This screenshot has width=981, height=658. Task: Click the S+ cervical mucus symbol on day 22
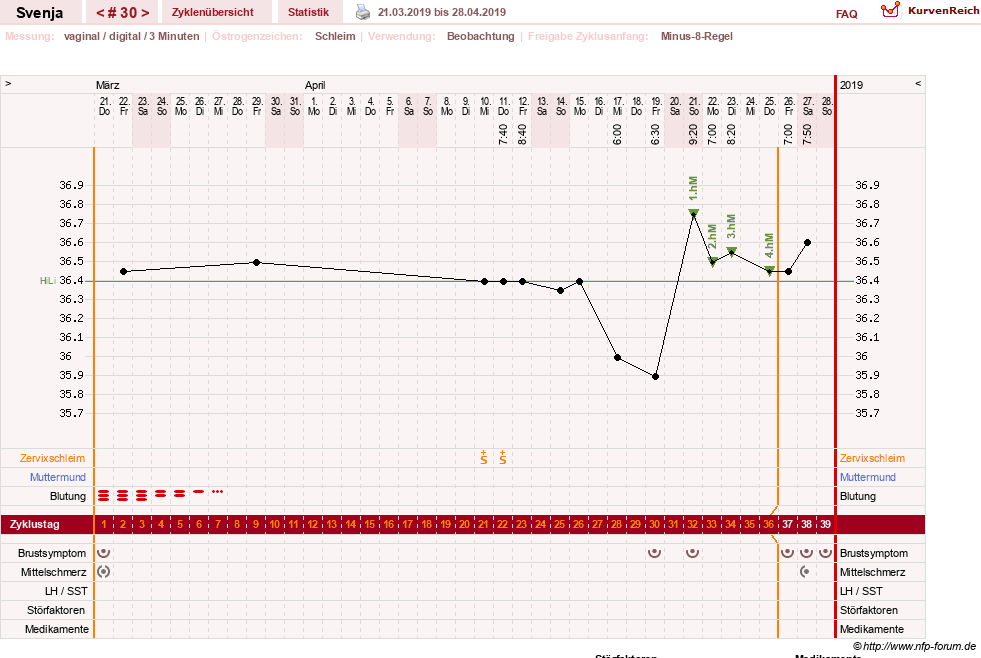[503, 457]
